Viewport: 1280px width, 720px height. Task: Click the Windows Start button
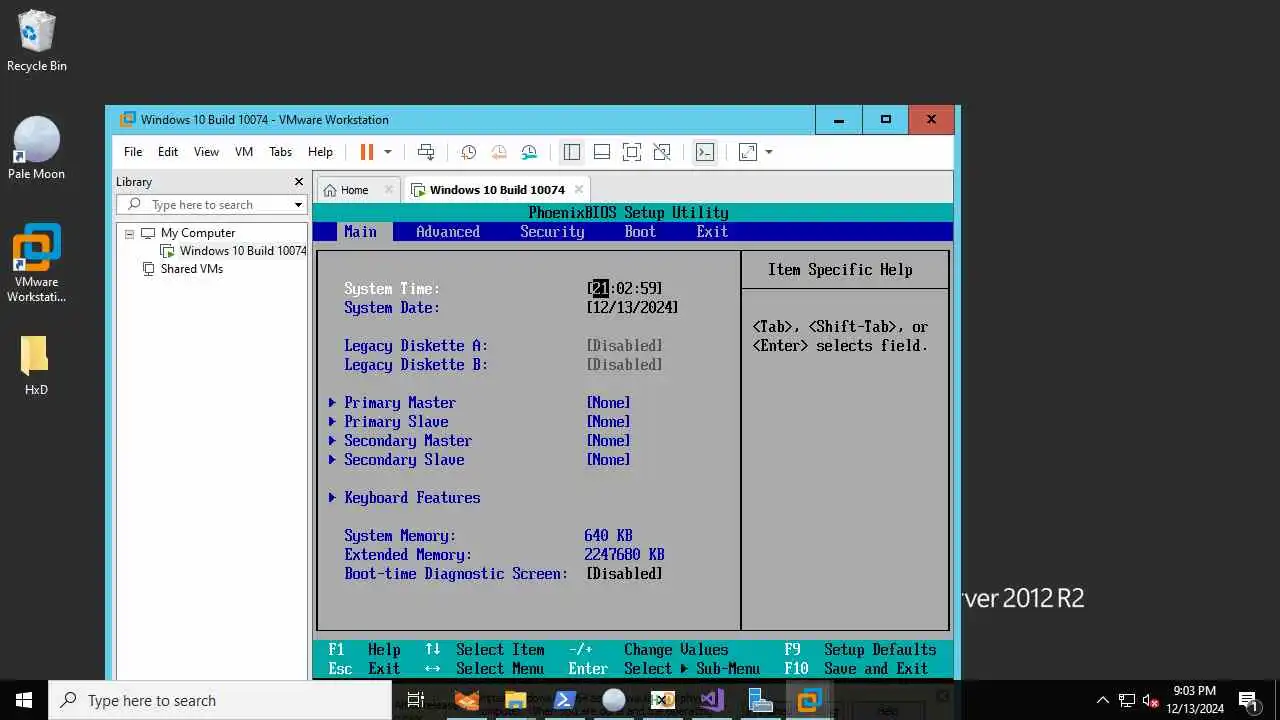tap(24, 700)
